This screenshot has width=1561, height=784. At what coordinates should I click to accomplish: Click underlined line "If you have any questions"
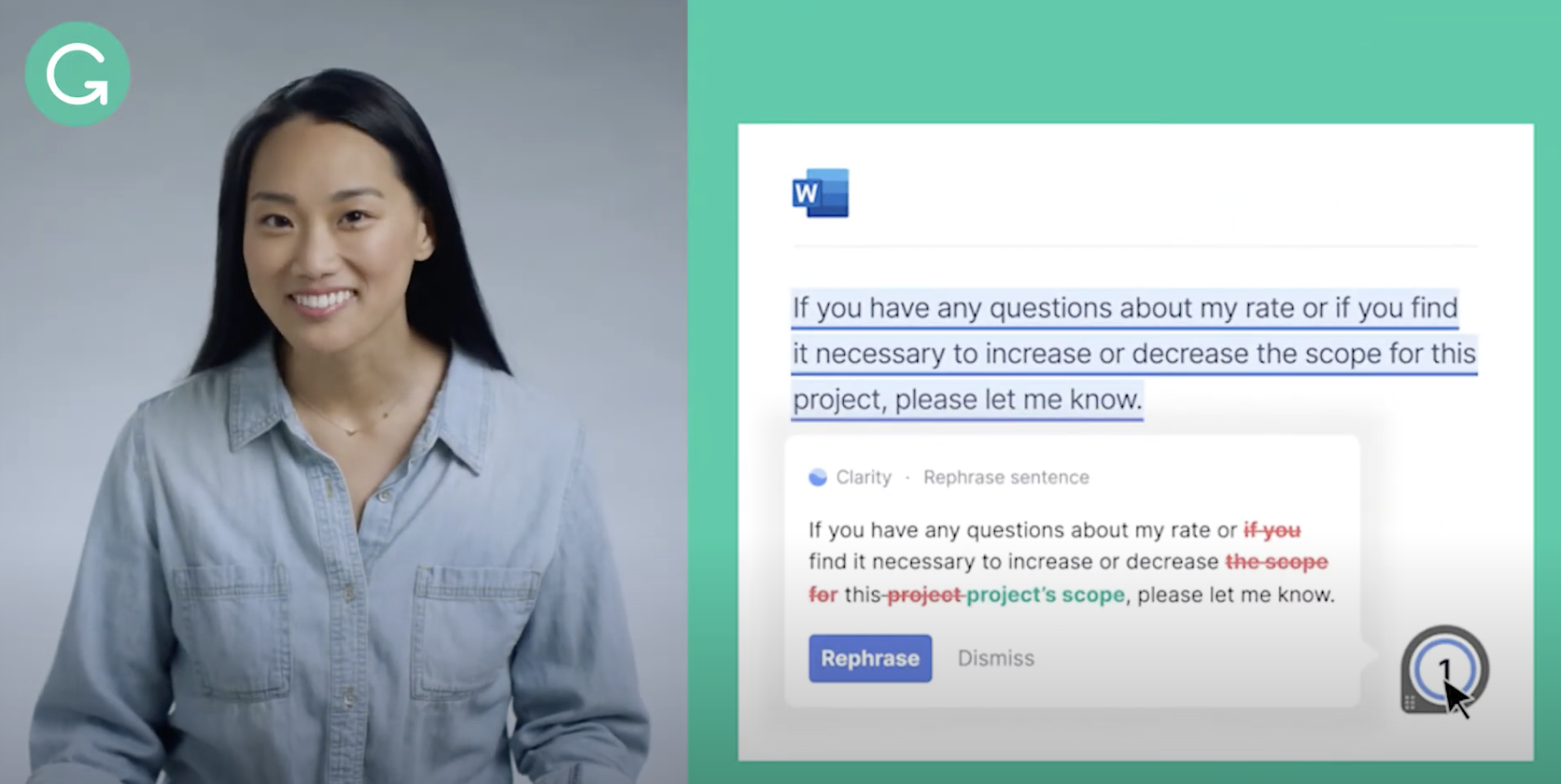1125,308
